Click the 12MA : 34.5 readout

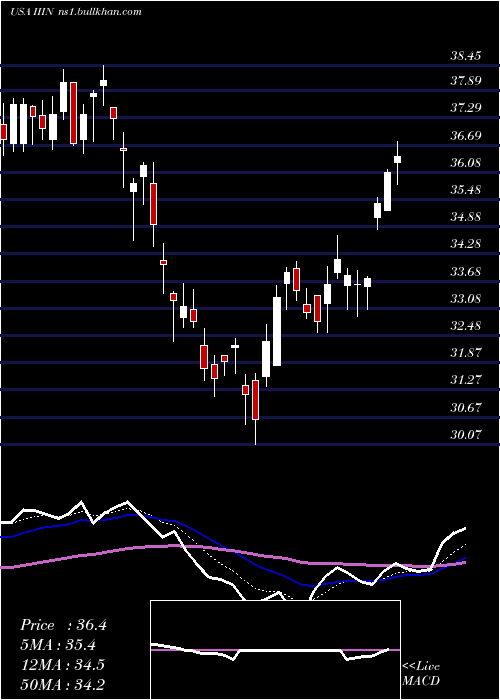[x=62, y=665]
